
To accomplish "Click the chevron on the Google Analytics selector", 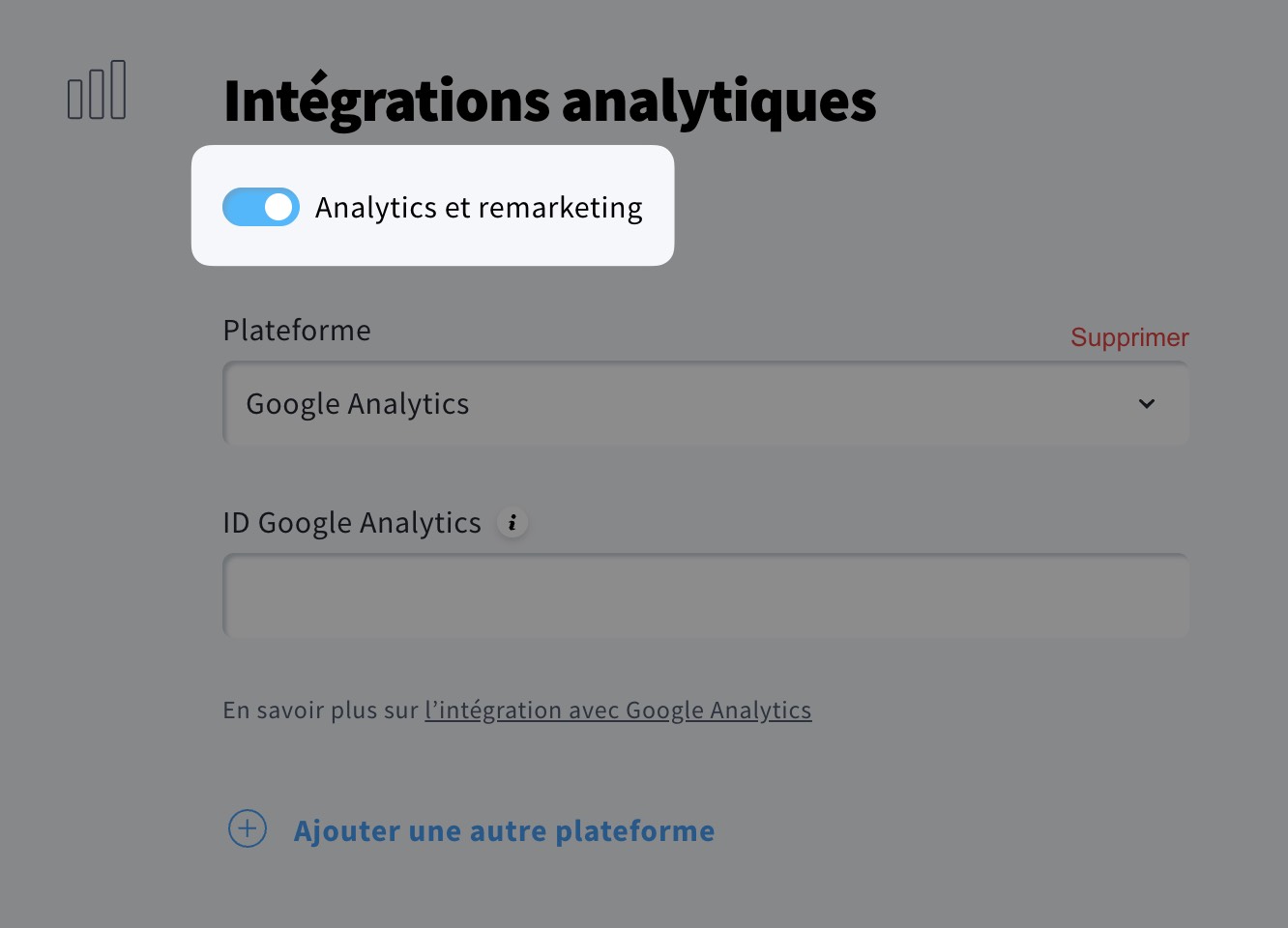I will [1147, 404].
